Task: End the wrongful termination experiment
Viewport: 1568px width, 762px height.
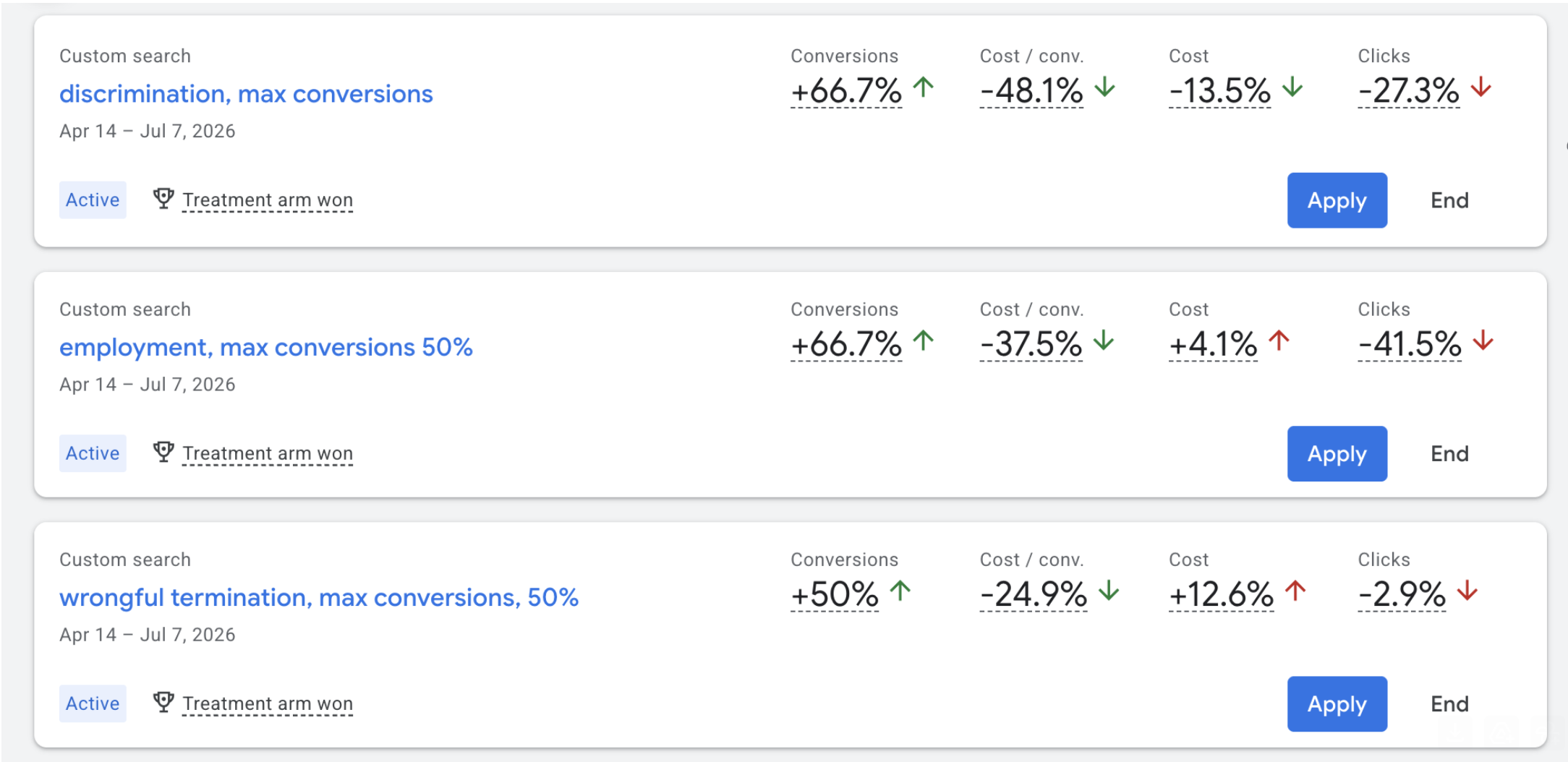Action: coord(1448,703)
